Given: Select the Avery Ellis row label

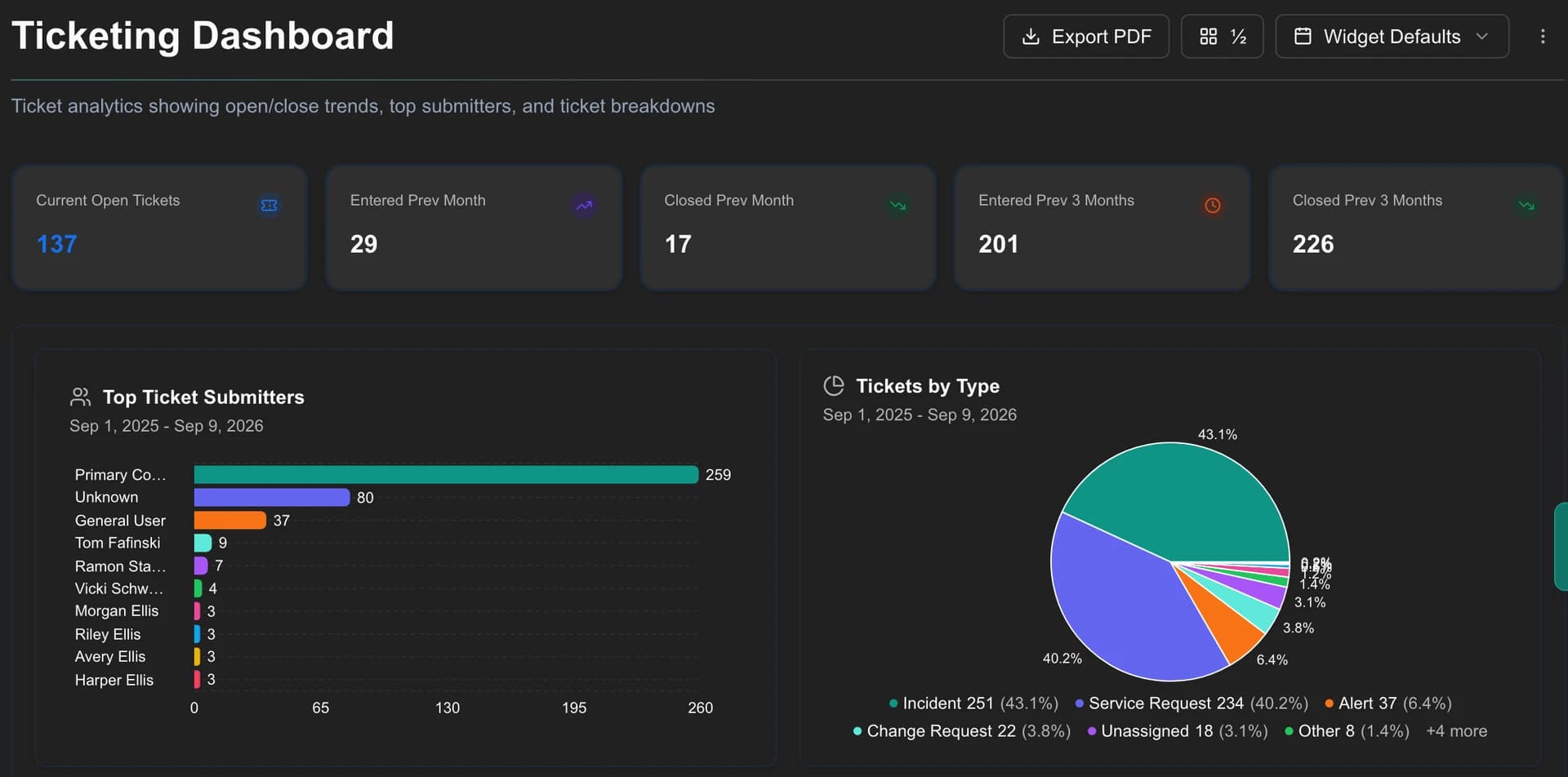Looking at the screenshot, I should 110,657.
